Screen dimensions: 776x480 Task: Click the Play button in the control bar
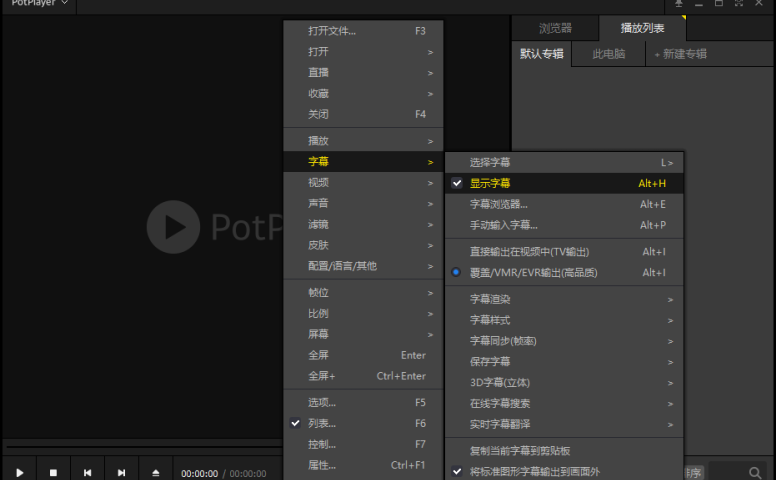[20, 473]
